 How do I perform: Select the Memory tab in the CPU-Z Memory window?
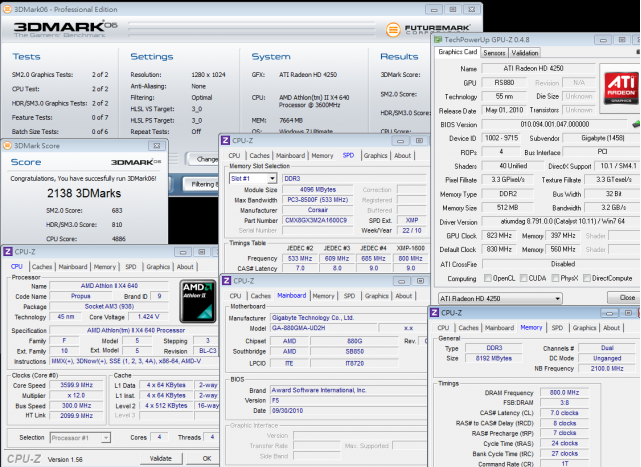tap(531, 327)
